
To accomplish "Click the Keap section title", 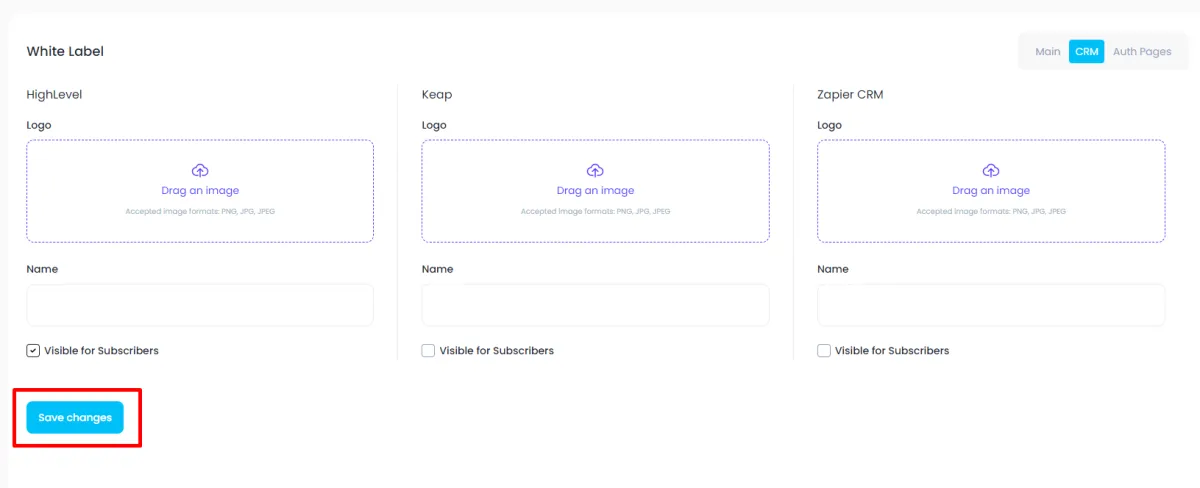I will point(437,95).
